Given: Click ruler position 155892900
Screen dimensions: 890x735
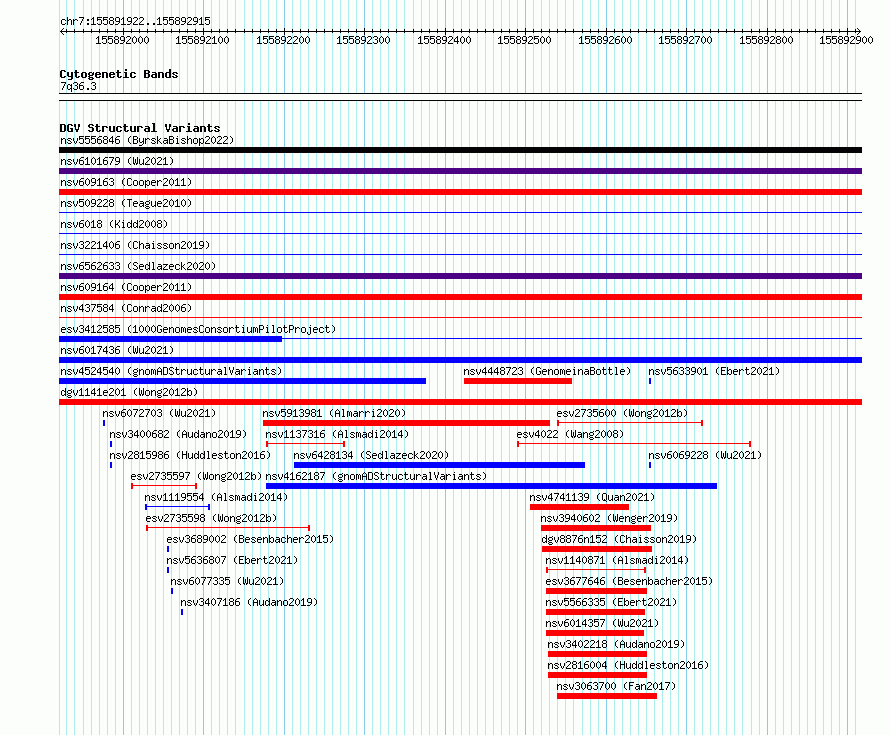Looking at the screenshot, I should pos(846,40).
